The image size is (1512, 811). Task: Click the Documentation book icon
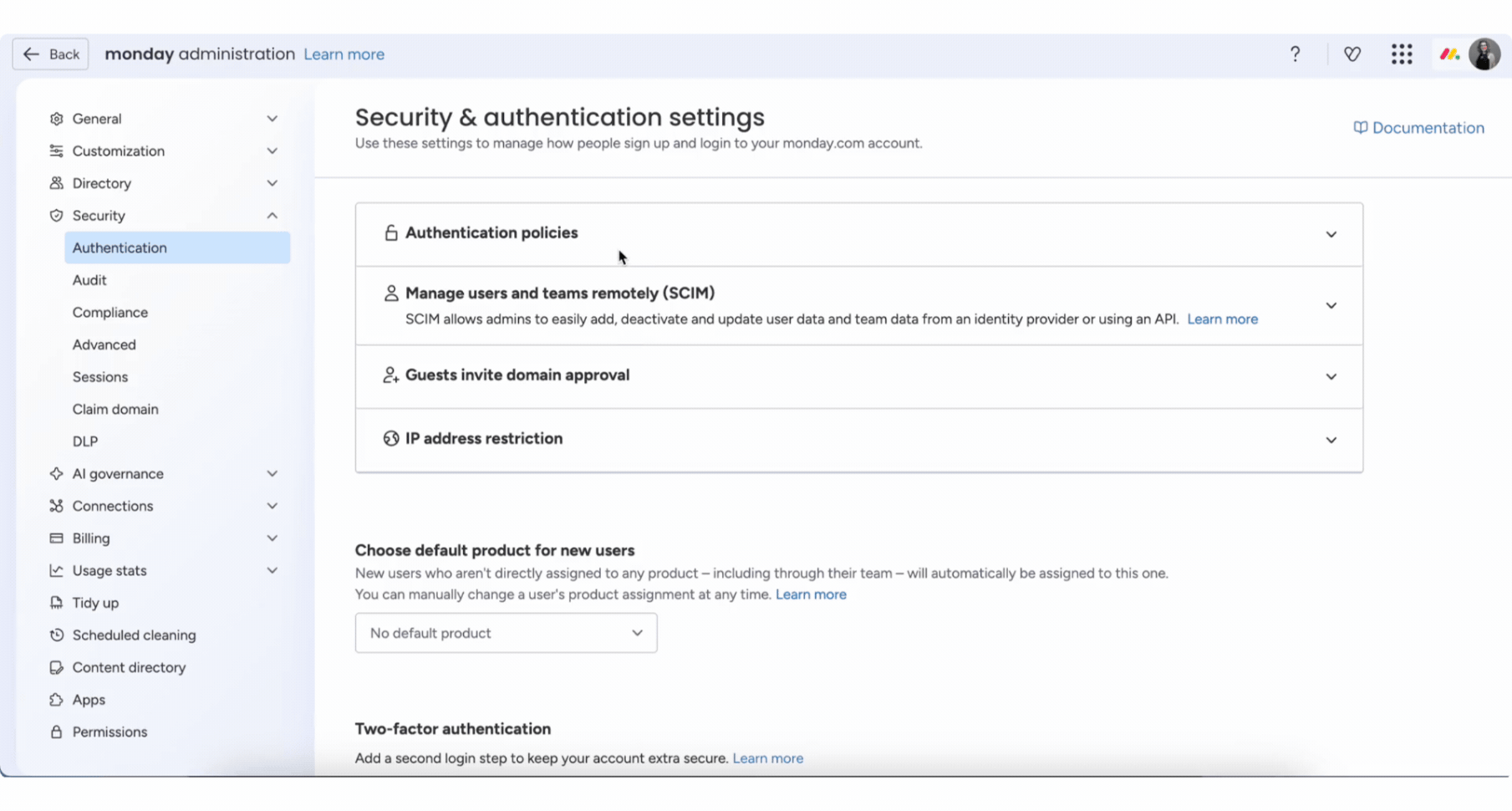click(1361, 128)
